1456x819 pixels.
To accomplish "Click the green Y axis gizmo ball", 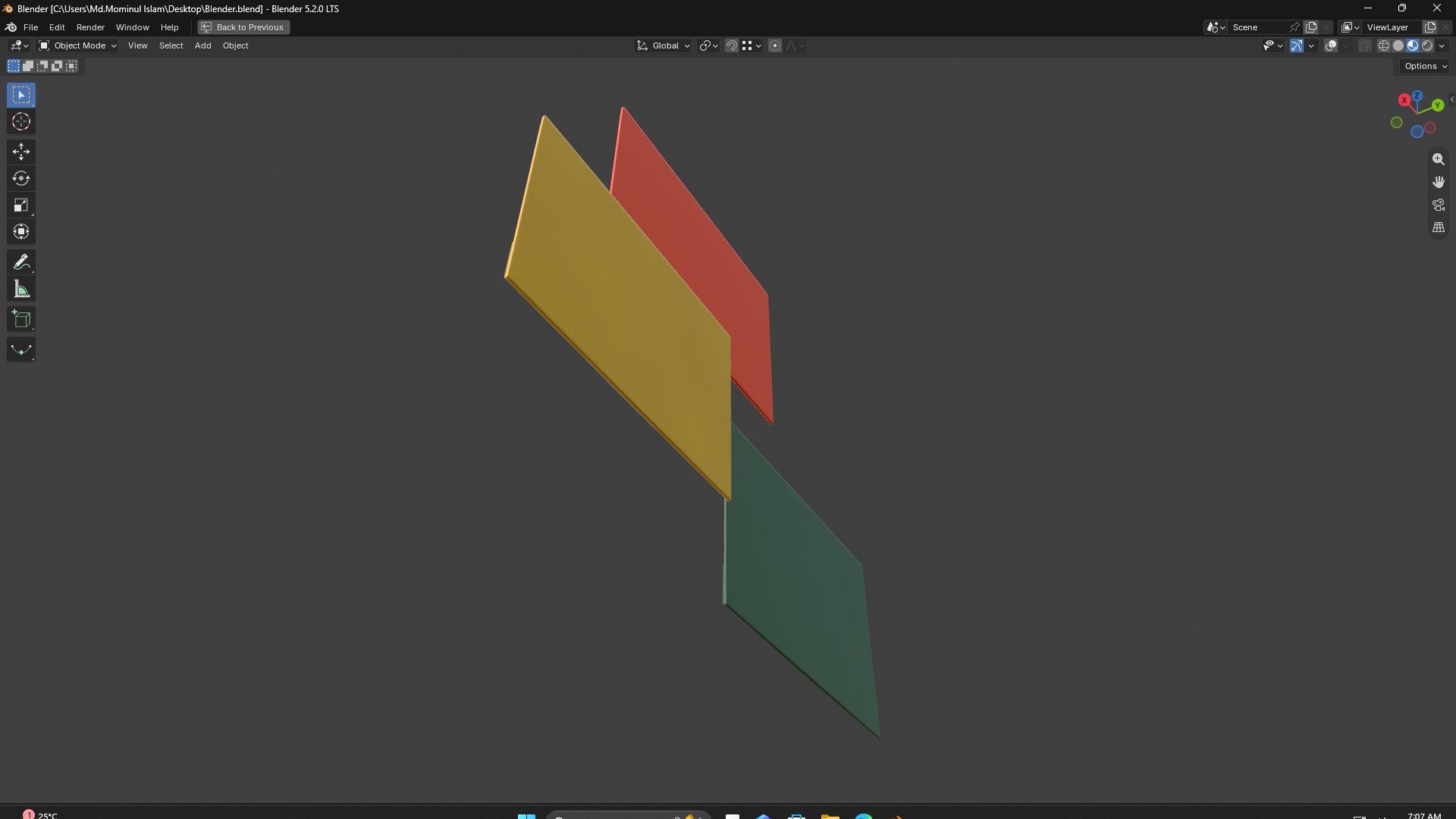I will (1438, 105).
